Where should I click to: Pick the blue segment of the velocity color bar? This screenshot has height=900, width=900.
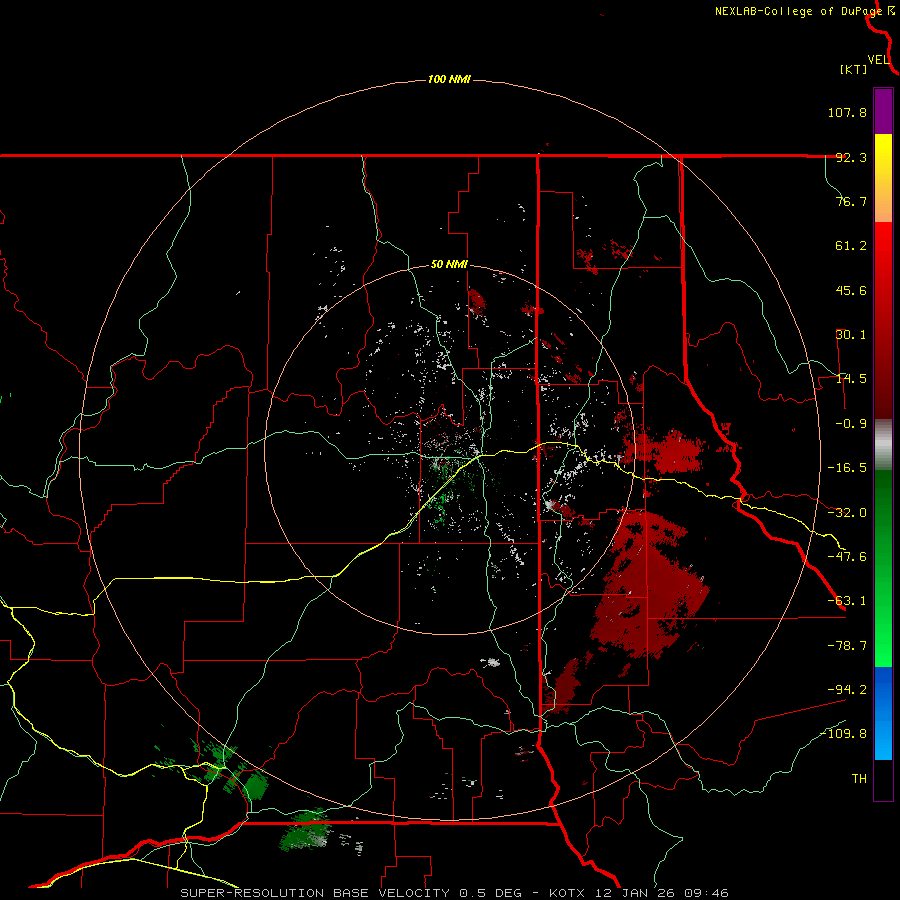(x=883, y=713)
